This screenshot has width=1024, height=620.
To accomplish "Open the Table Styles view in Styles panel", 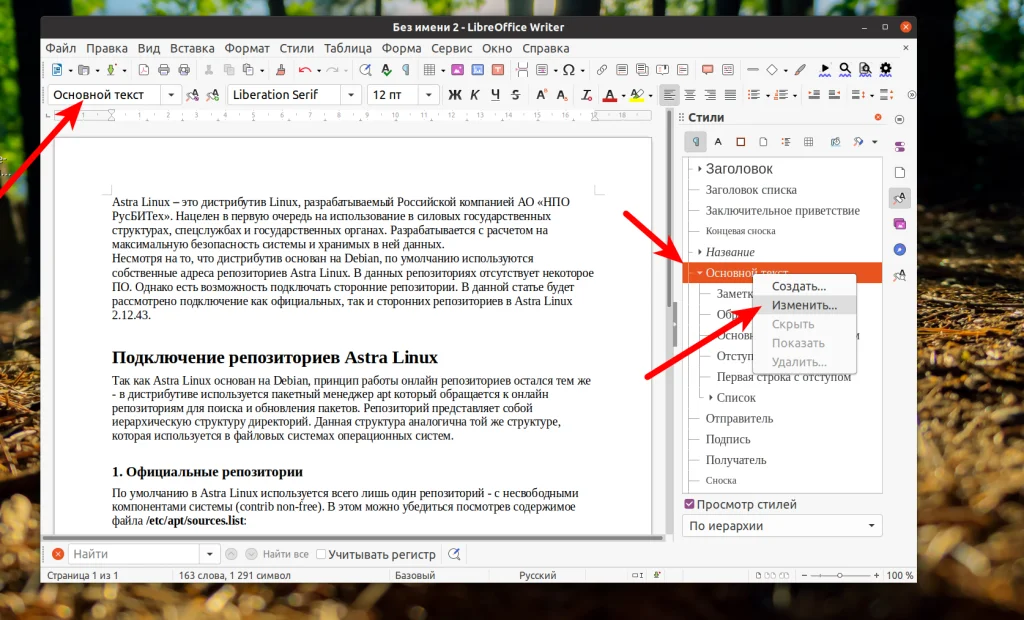I will tap(809, 142).
